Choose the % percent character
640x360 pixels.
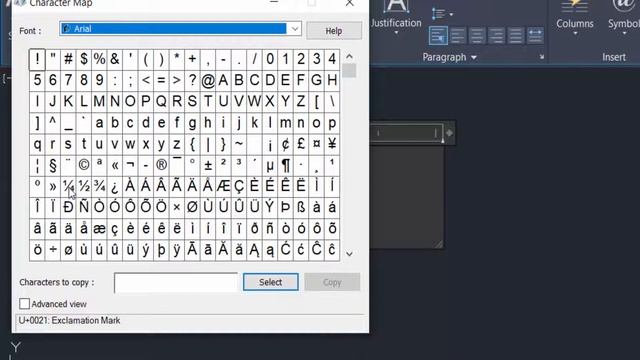(x=99, y=59)
